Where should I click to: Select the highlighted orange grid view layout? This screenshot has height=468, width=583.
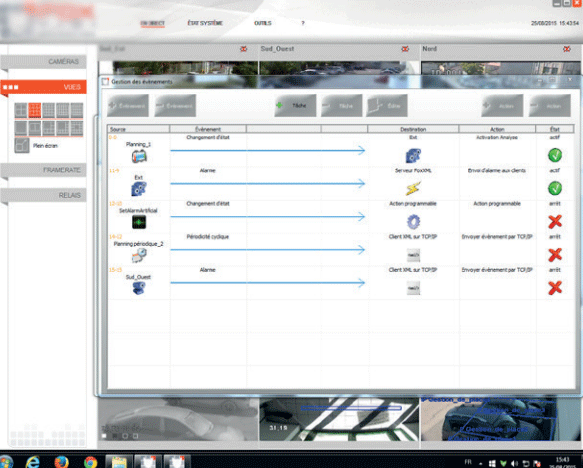click(x=35, y=110)
